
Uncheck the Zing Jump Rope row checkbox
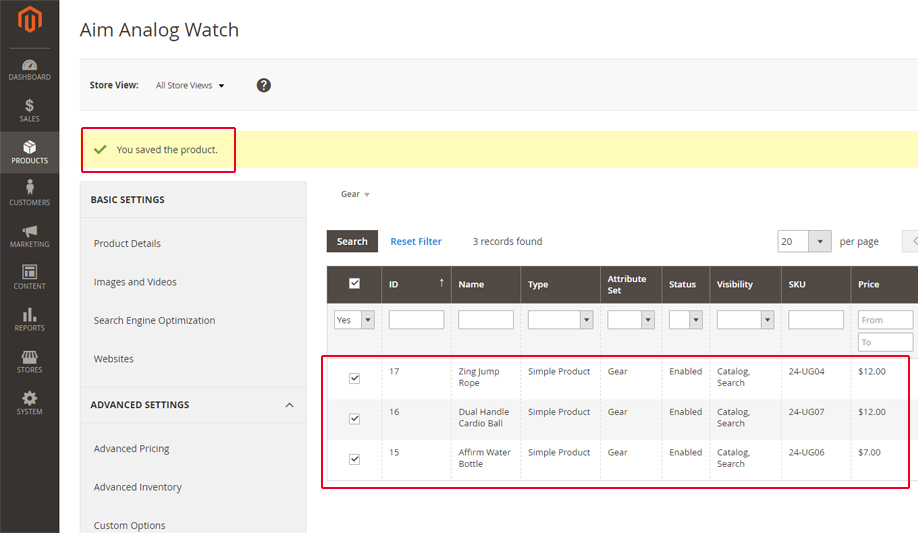click(354, 378)
